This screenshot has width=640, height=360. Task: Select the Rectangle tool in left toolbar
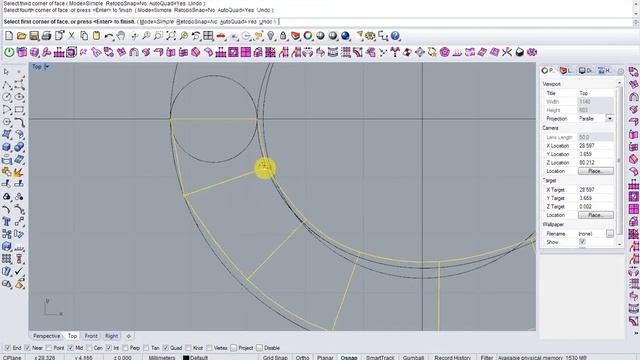tap(19, 110)
